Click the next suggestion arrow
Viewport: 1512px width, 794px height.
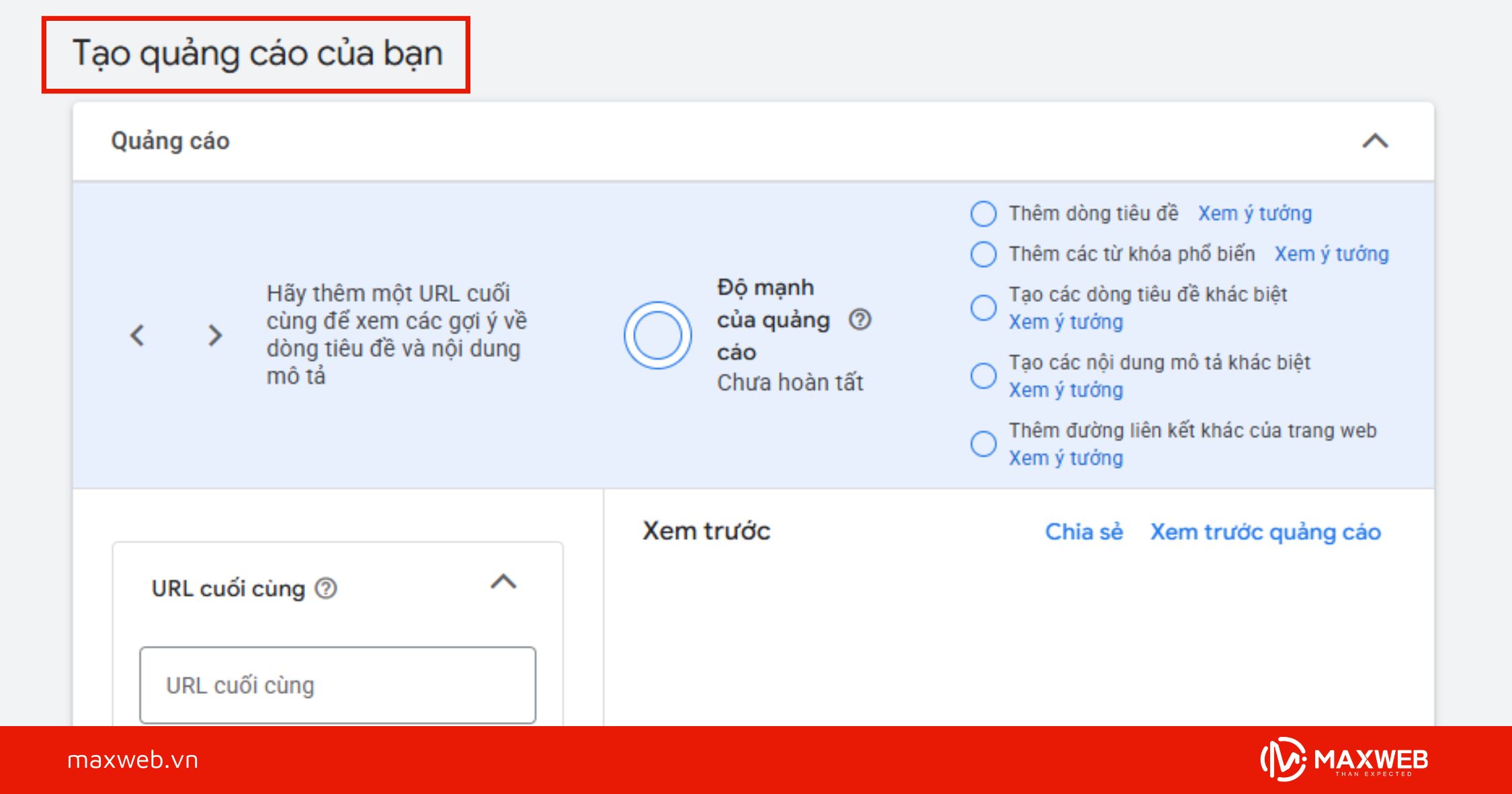pyautogui.click(x=215, y=335)
